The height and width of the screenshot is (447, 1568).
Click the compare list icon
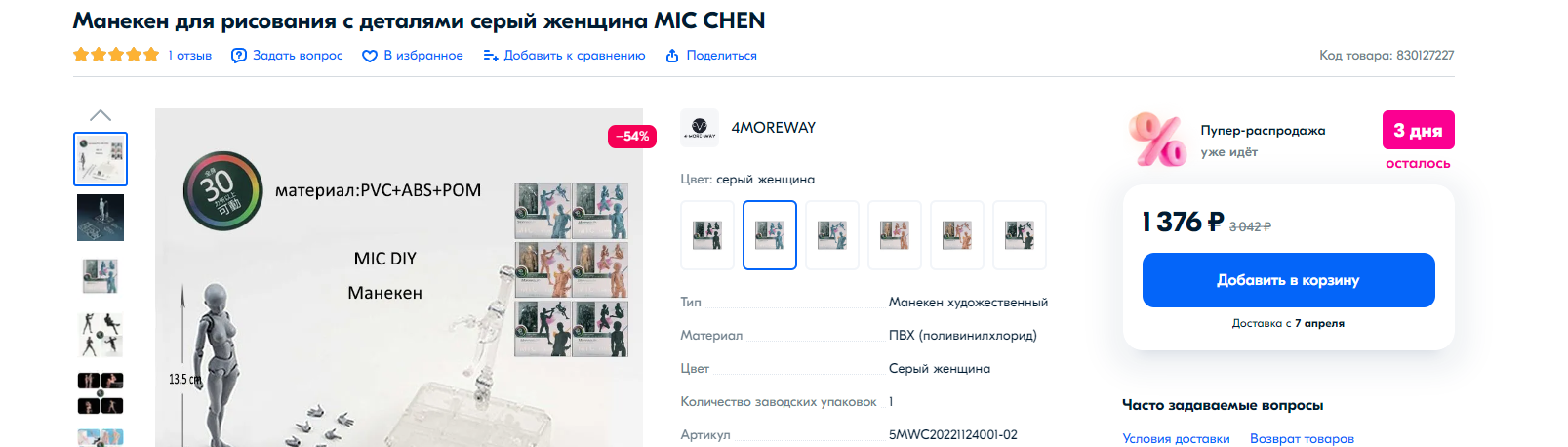491,56
